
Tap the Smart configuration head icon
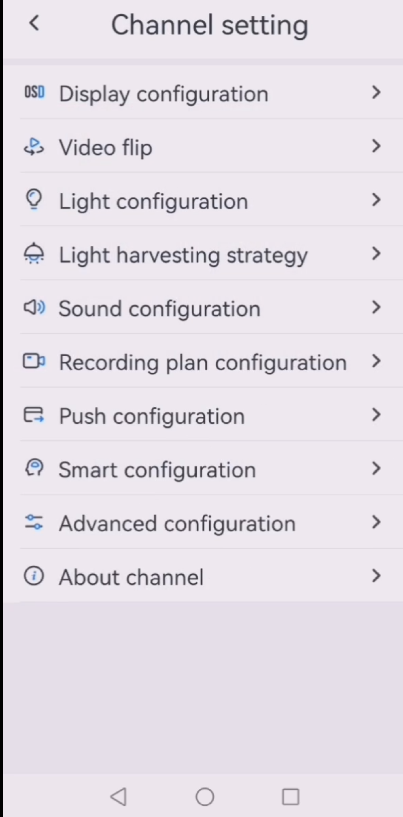pos(34,469)
